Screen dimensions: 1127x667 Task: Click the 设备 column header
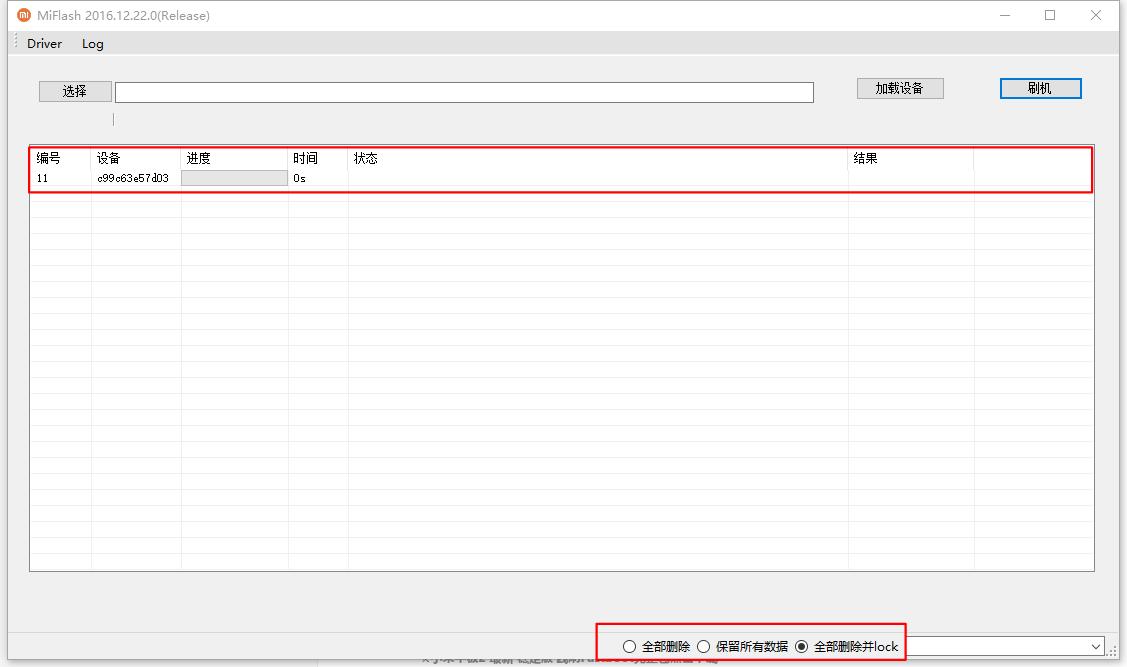(x=109, y=158)
